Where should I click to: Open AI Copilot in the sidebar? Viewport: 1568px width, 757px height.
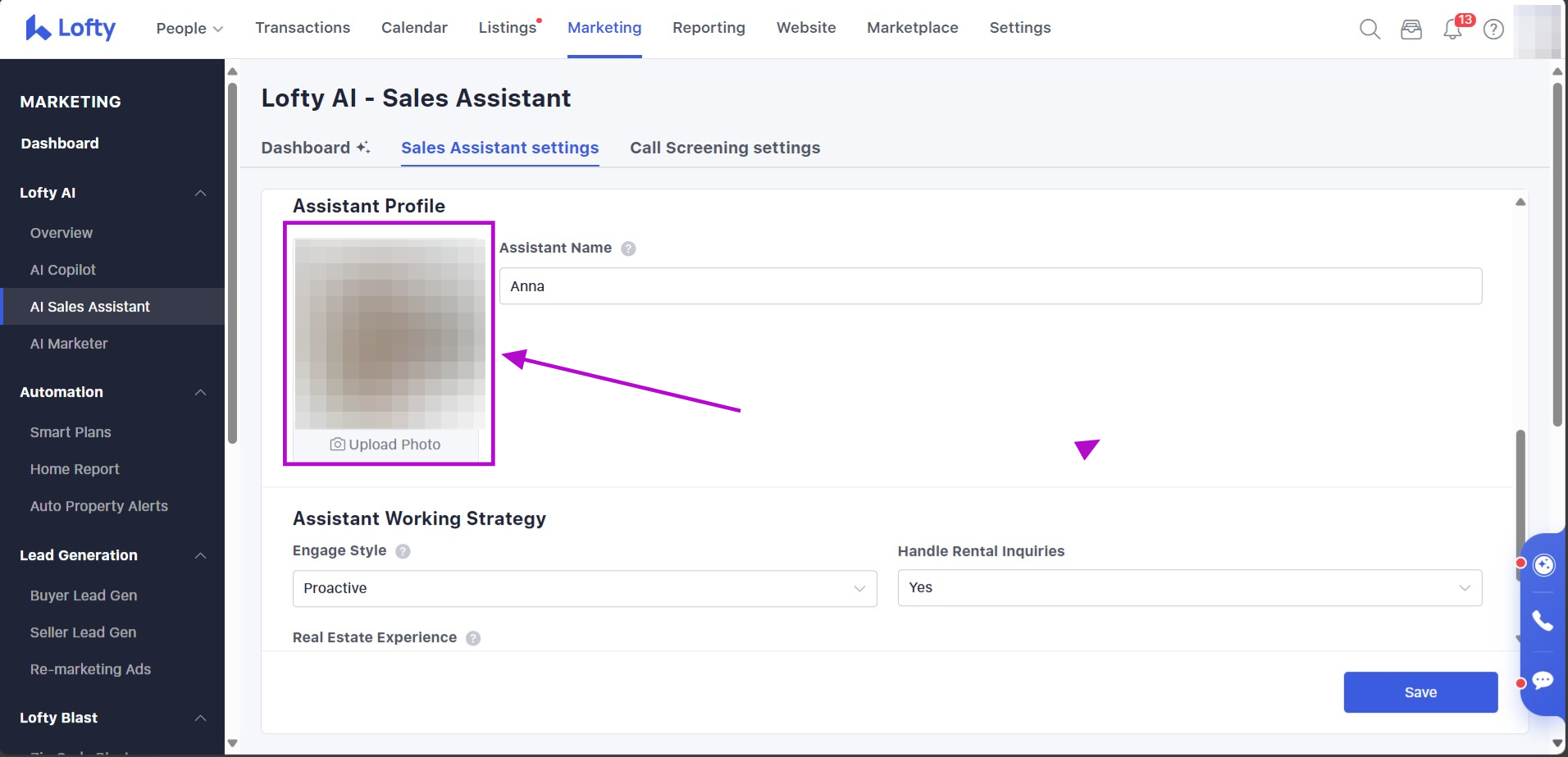63,270
